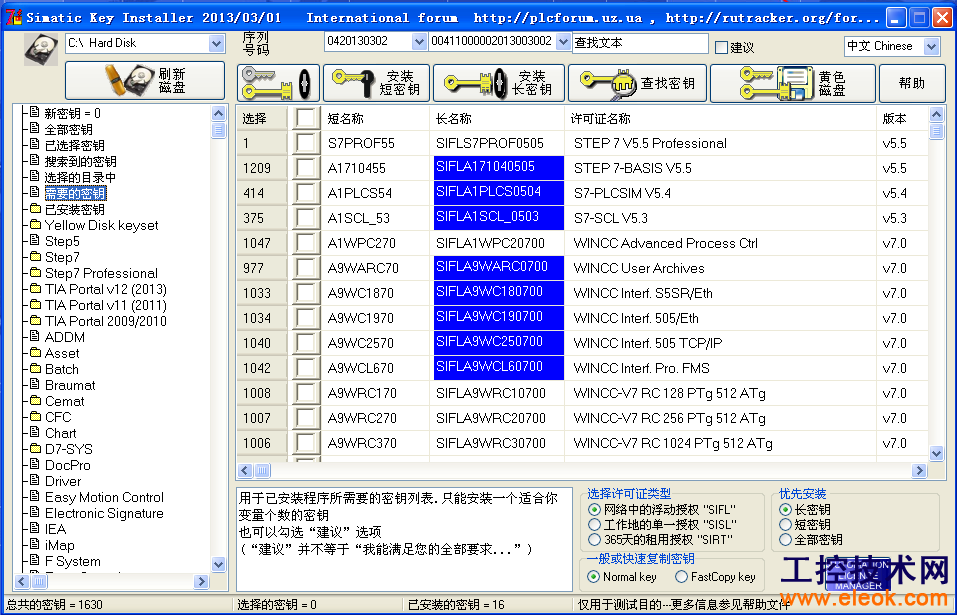Click document icon beside Chart
Viewport: 957px width, 615px height.
35,432
